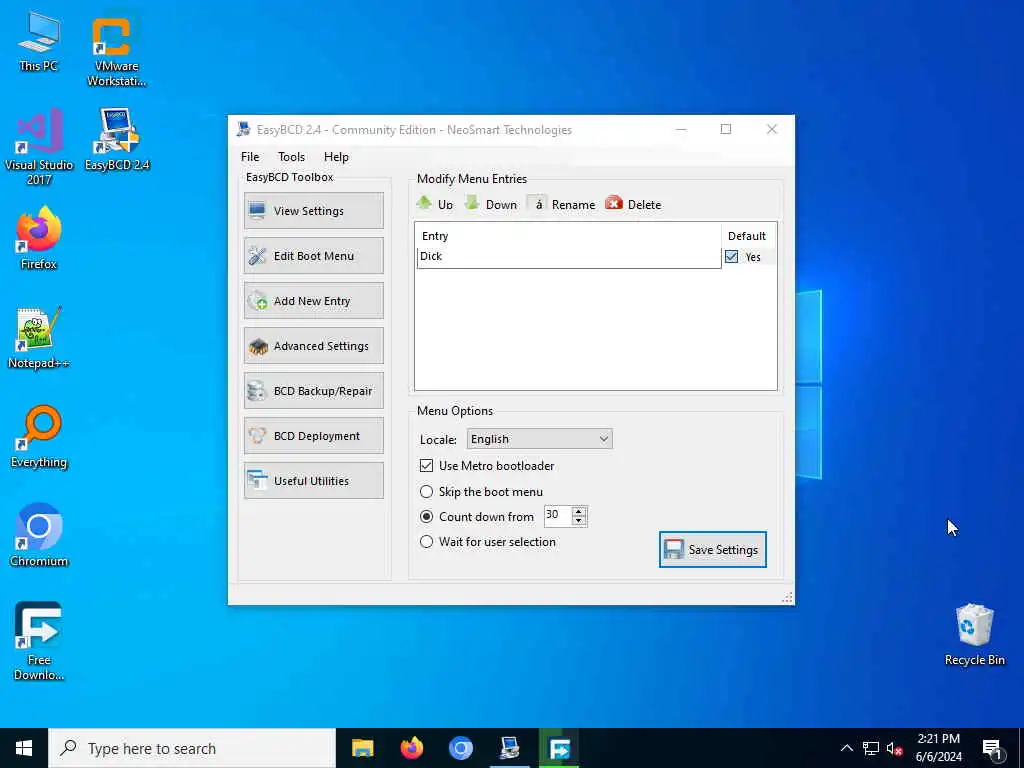Rename the selected boot entry
The image size is (1024, 768).
562,204
